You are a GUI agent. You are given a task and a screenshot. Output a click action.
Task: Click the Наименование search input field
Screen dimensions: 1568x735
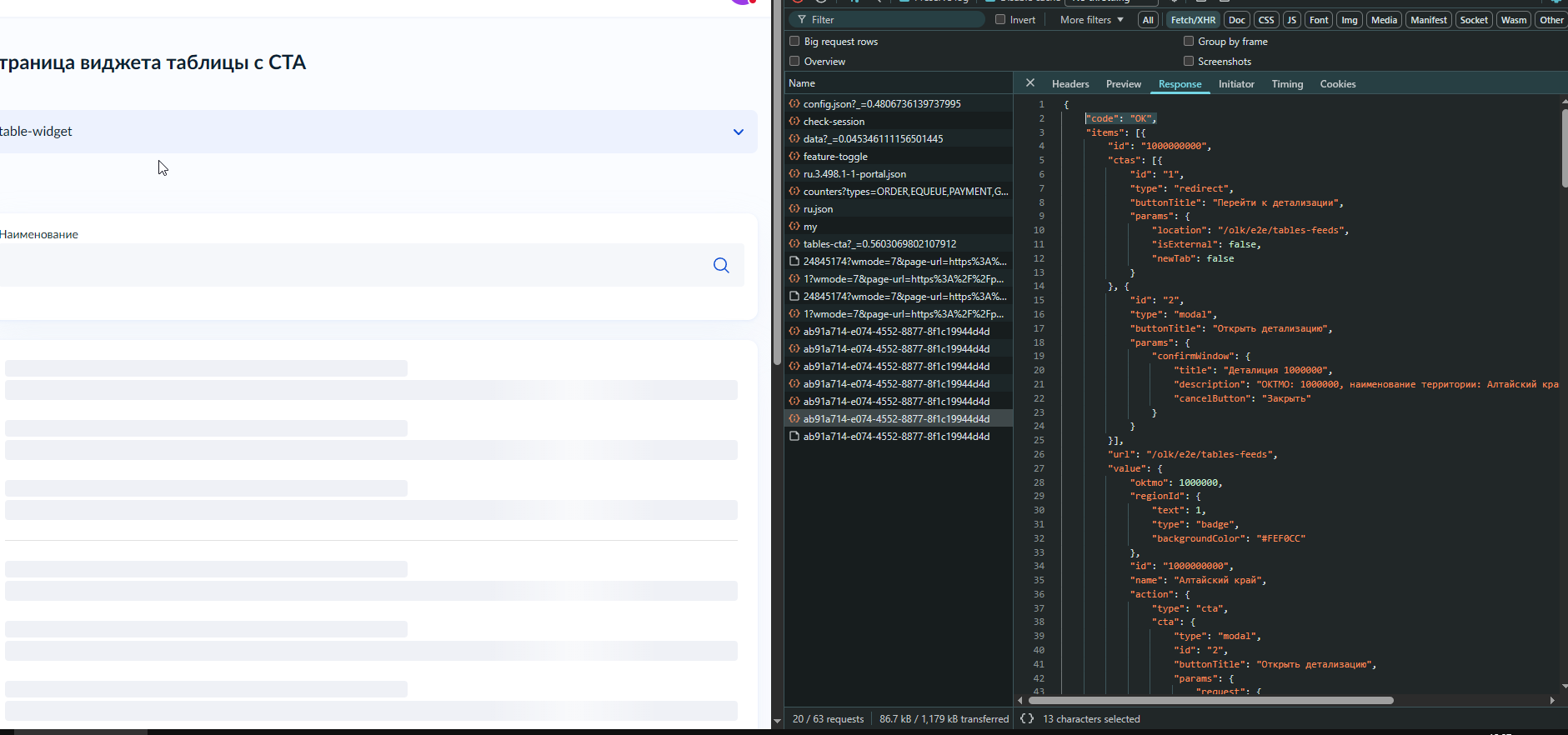click(x=350, y=266)
